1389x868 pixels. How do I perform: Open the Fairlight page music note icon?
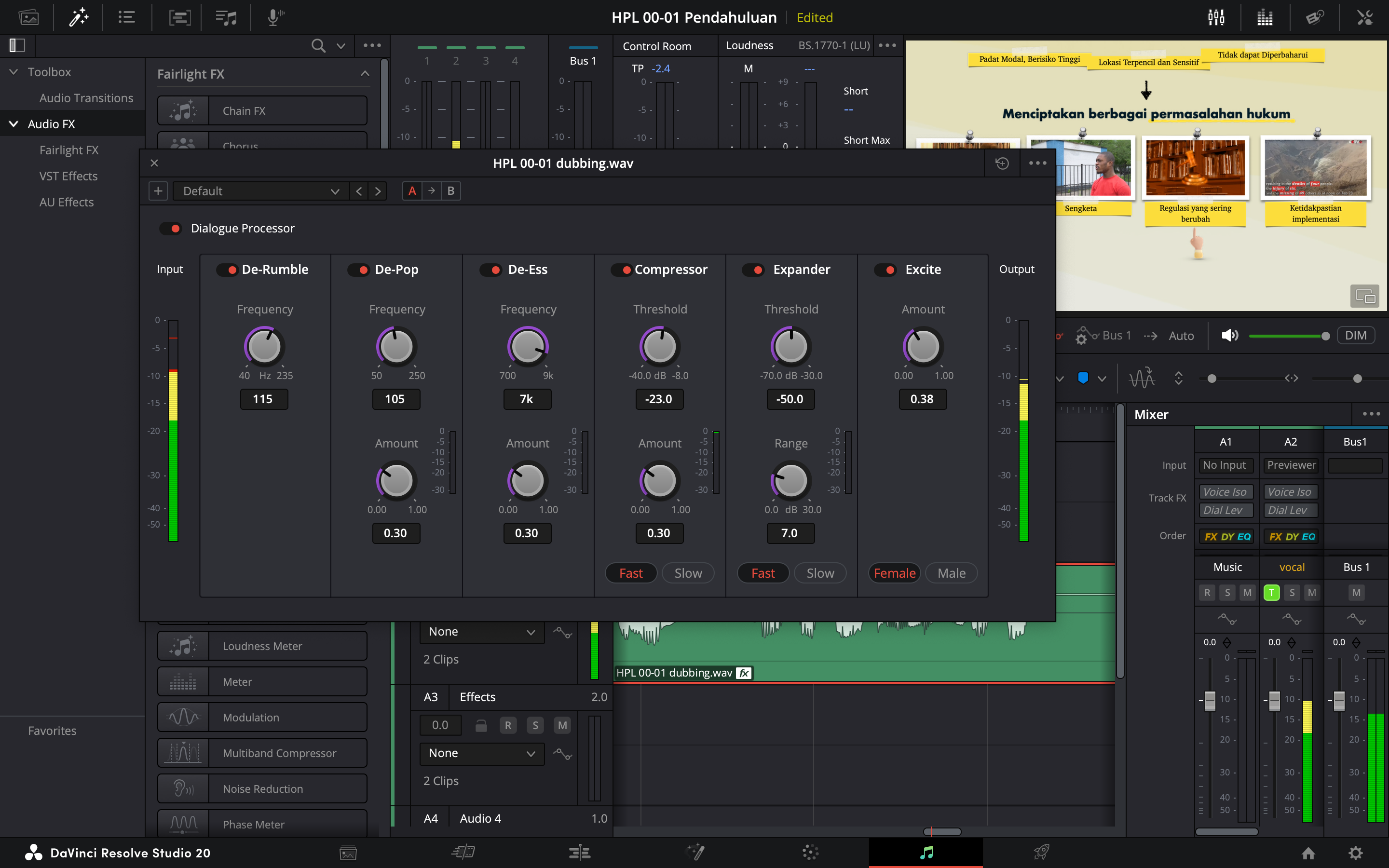[x=926, y=853]
